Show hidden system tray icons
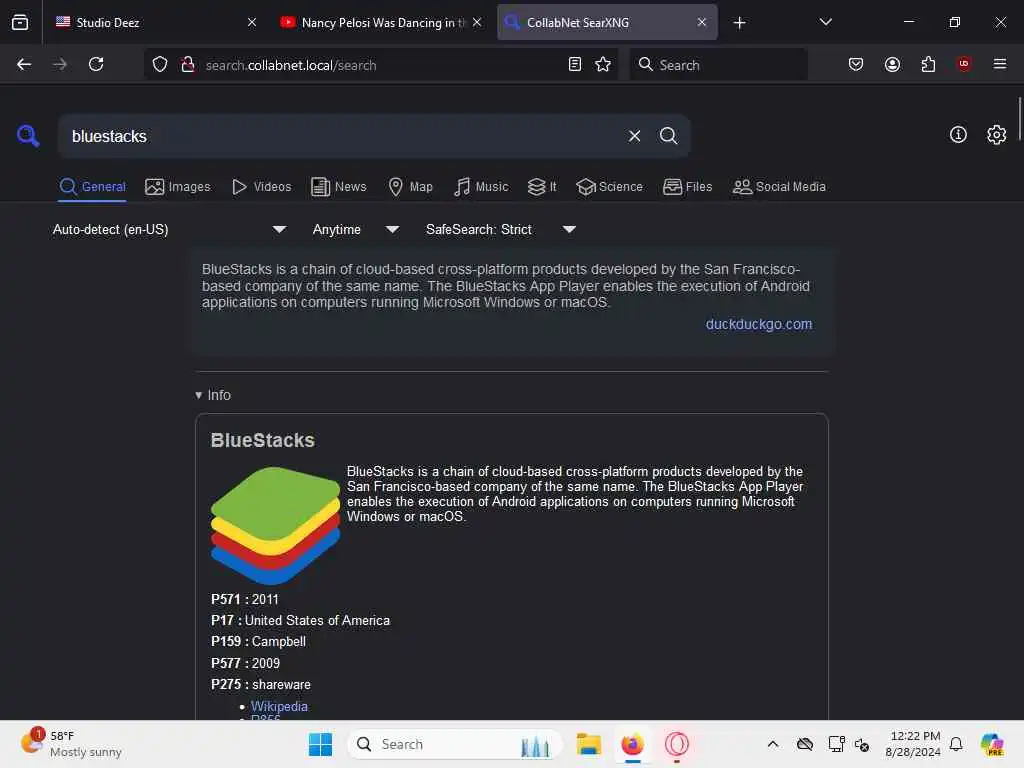The height and width of the screenshot is (768, 1024). [x=773, y=744]
